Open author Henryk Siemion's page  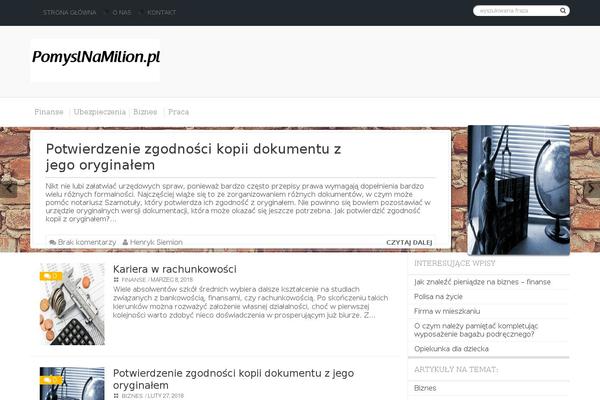click(x=156, y=242)
